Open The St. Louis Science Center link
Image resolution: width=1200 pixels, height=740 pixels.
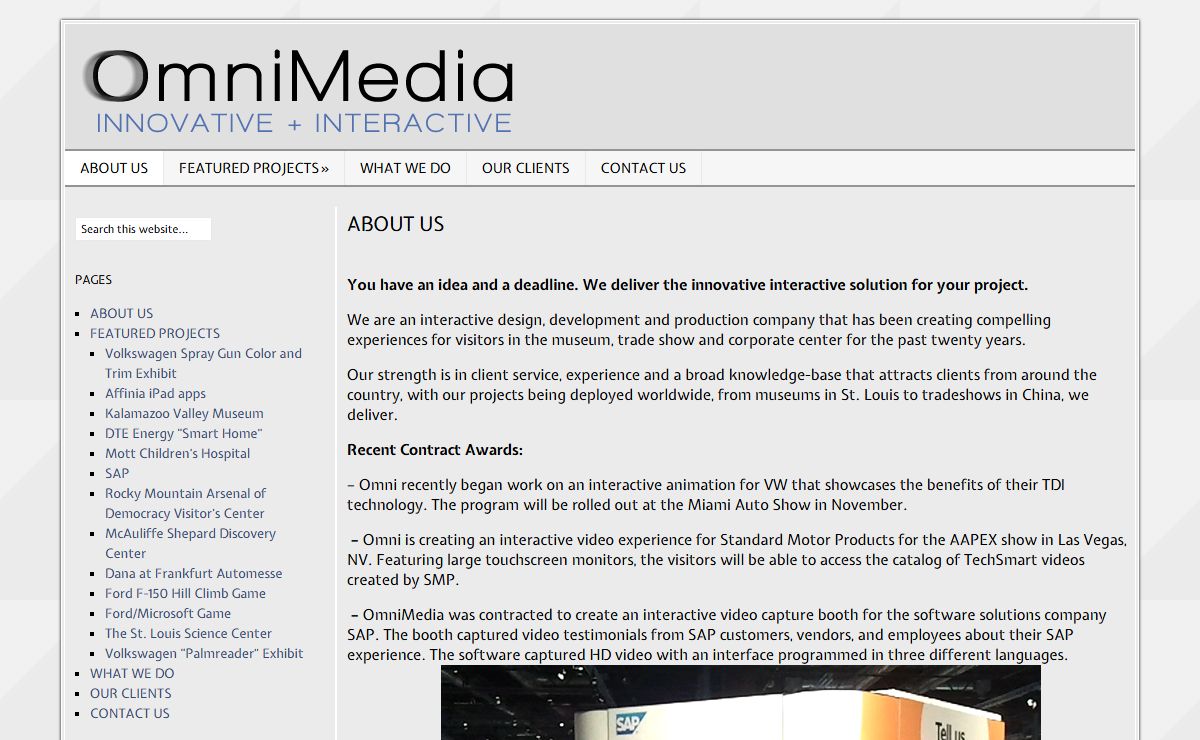[x=189, y=633]
